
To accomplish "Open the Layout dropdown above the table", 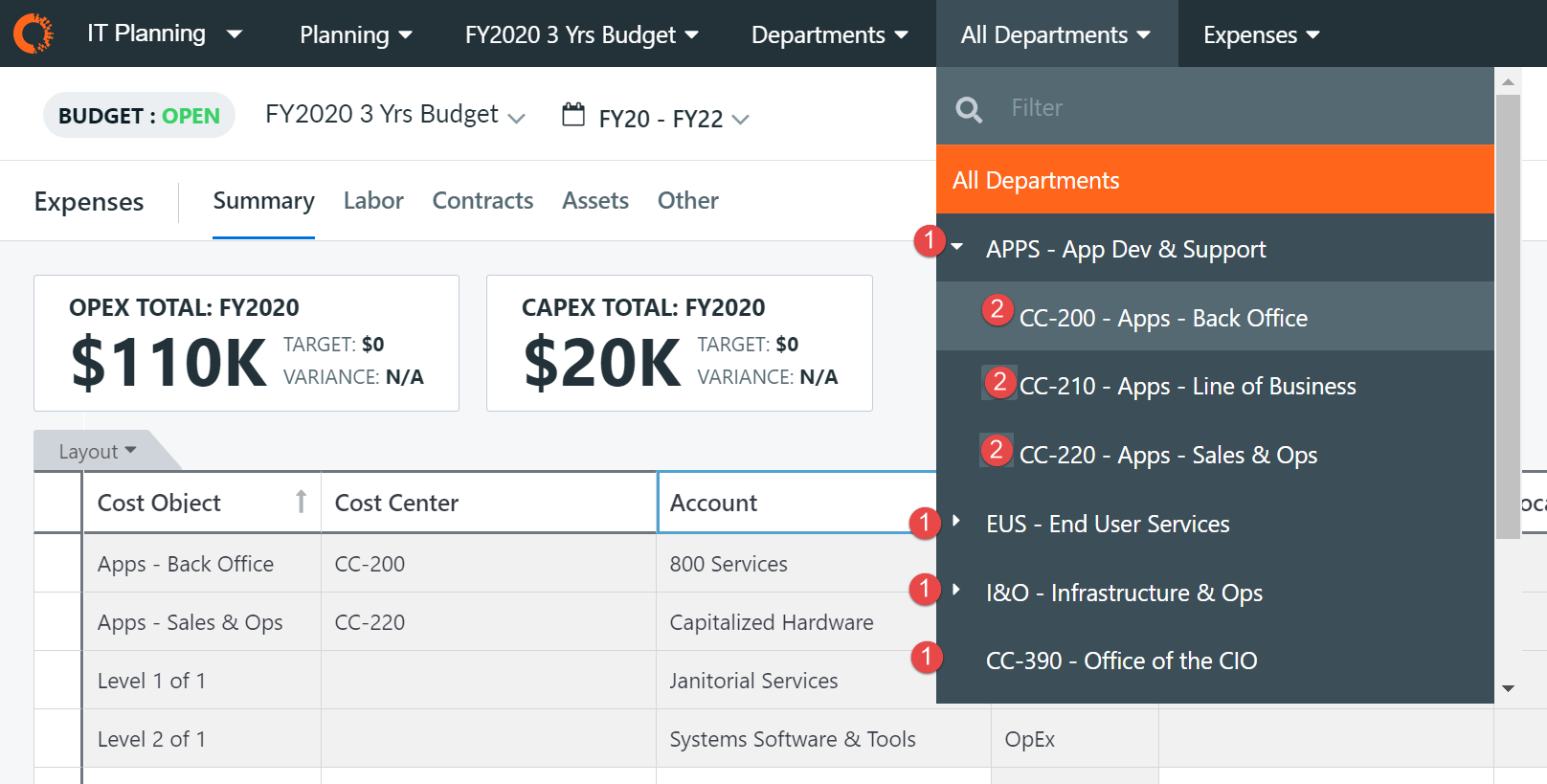I will [x=97, y=451].
